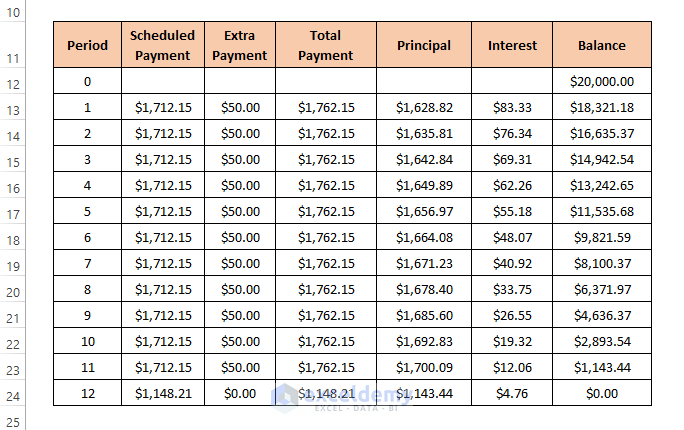Click the period 0 cell
The height and width of the screenshot is (430, 684).
click(x=87, y=81)
